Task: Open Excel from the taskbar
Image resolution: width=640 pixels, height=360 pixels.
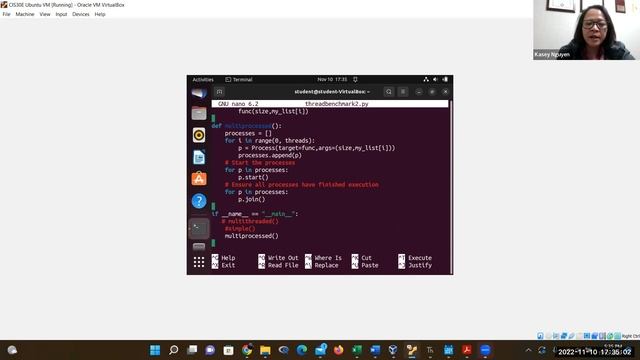Action: (357, 350)
